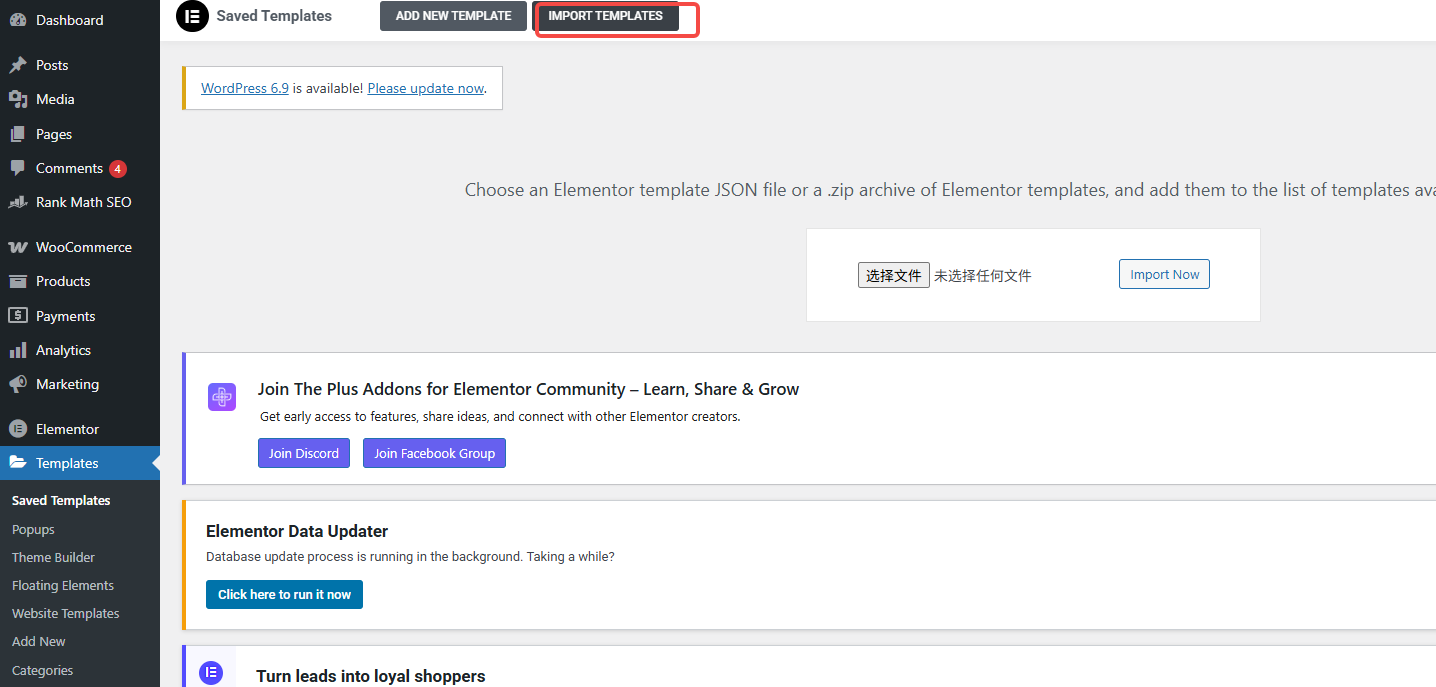
Task: Click the Elementor icon beside loyal shoppers banner
Action: point(211,673)
